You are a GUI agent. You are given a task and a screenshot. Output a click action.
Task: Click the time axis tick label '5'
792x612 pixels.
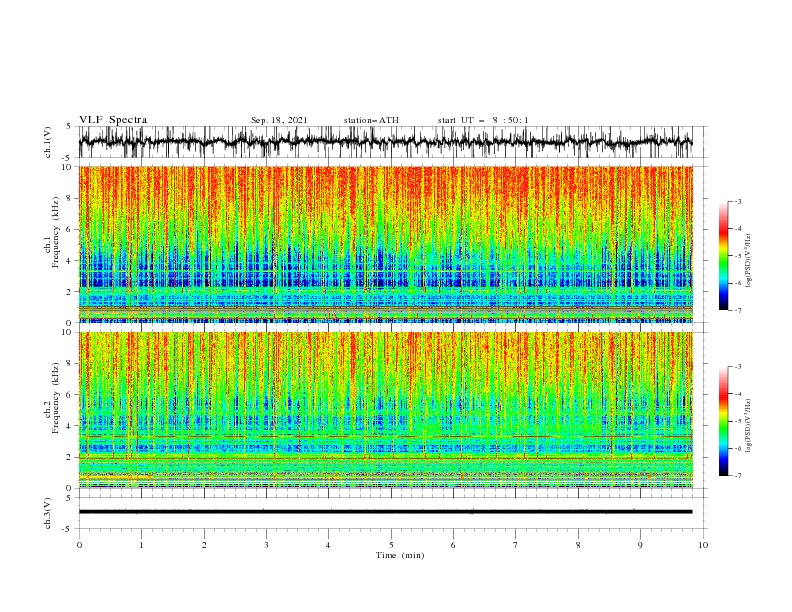391,545
